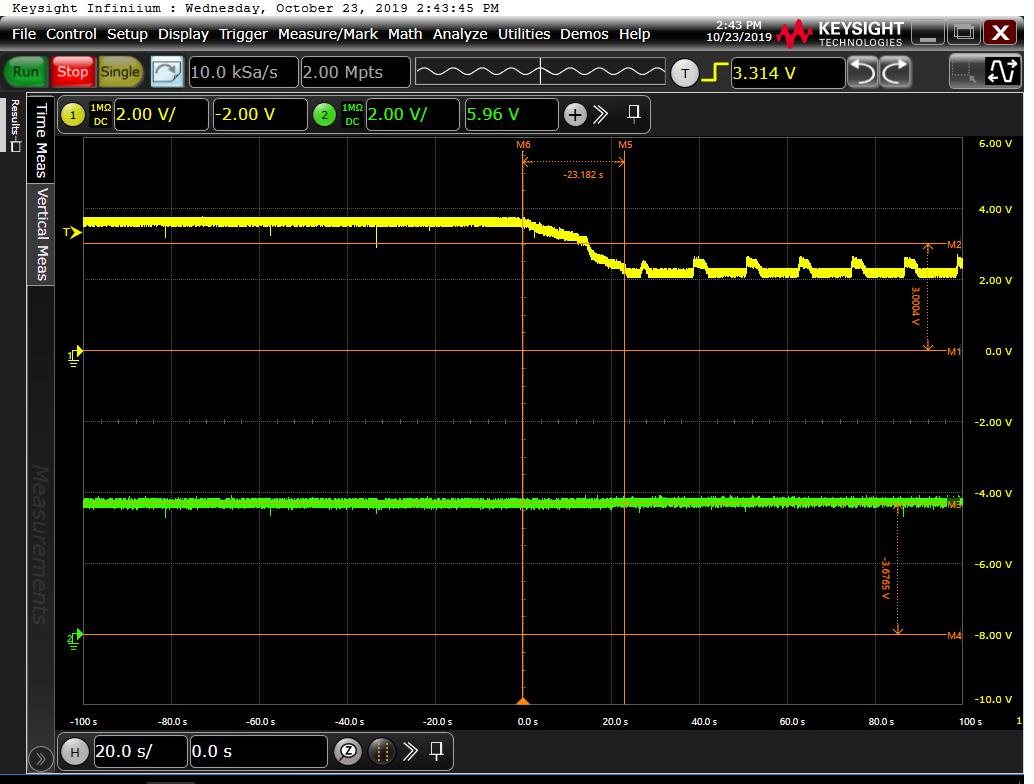Viewport: 1034px width, 784px height.
Task: Open the Demos menu
Action: click(584, 34)
